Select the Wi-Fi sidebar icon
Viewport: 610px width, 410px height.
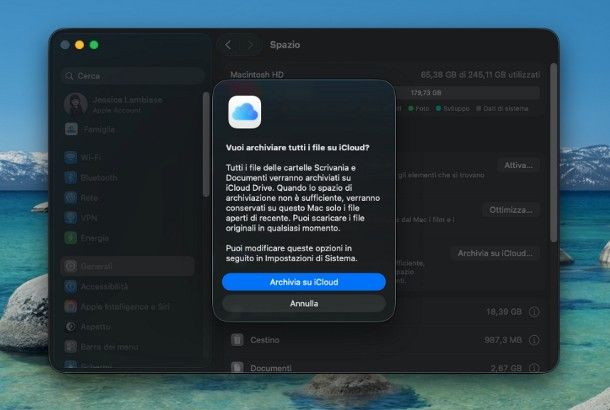click(71, 157)
